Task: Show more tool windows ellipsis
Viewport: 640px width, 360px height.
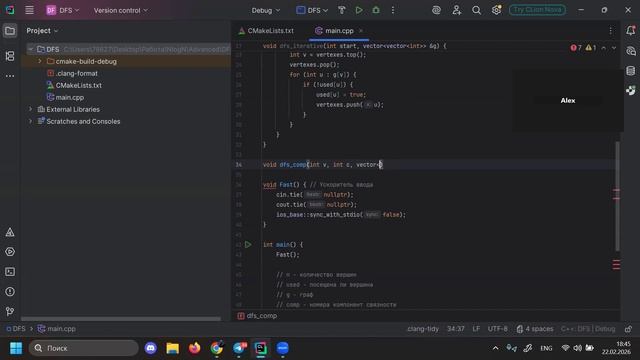Action: point(10,76)
